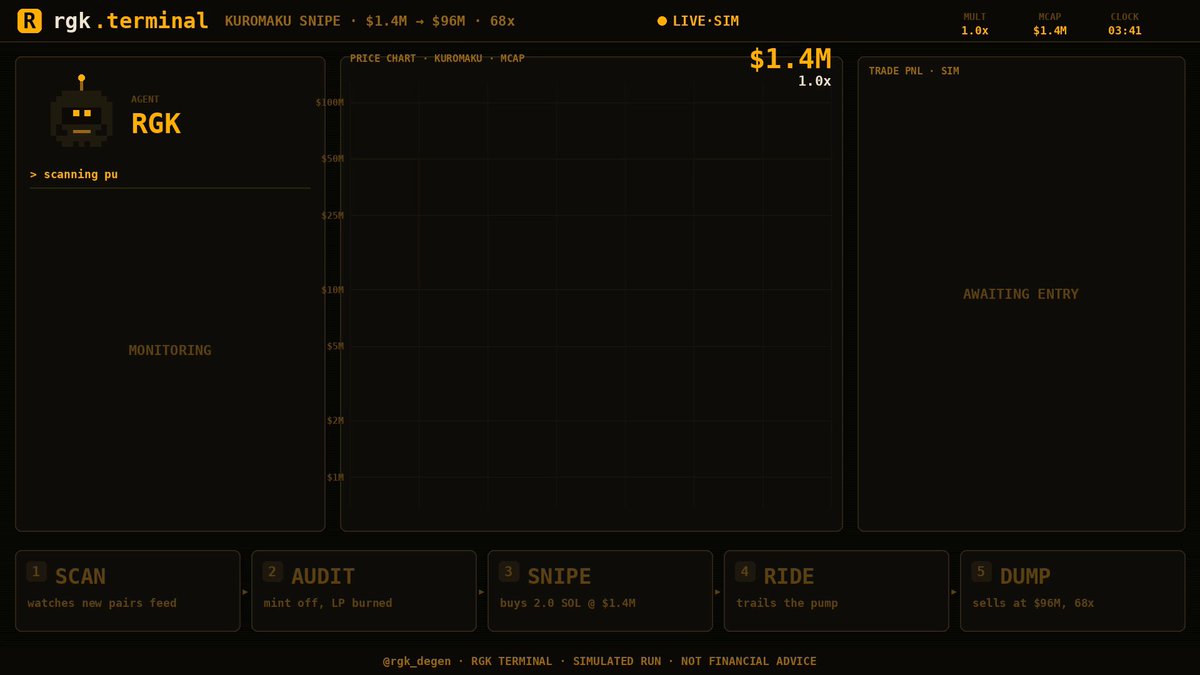Open the @rgk_degen handle in the footer
The width and height of the screenshot is (1200, 675).
pos(417,661)
